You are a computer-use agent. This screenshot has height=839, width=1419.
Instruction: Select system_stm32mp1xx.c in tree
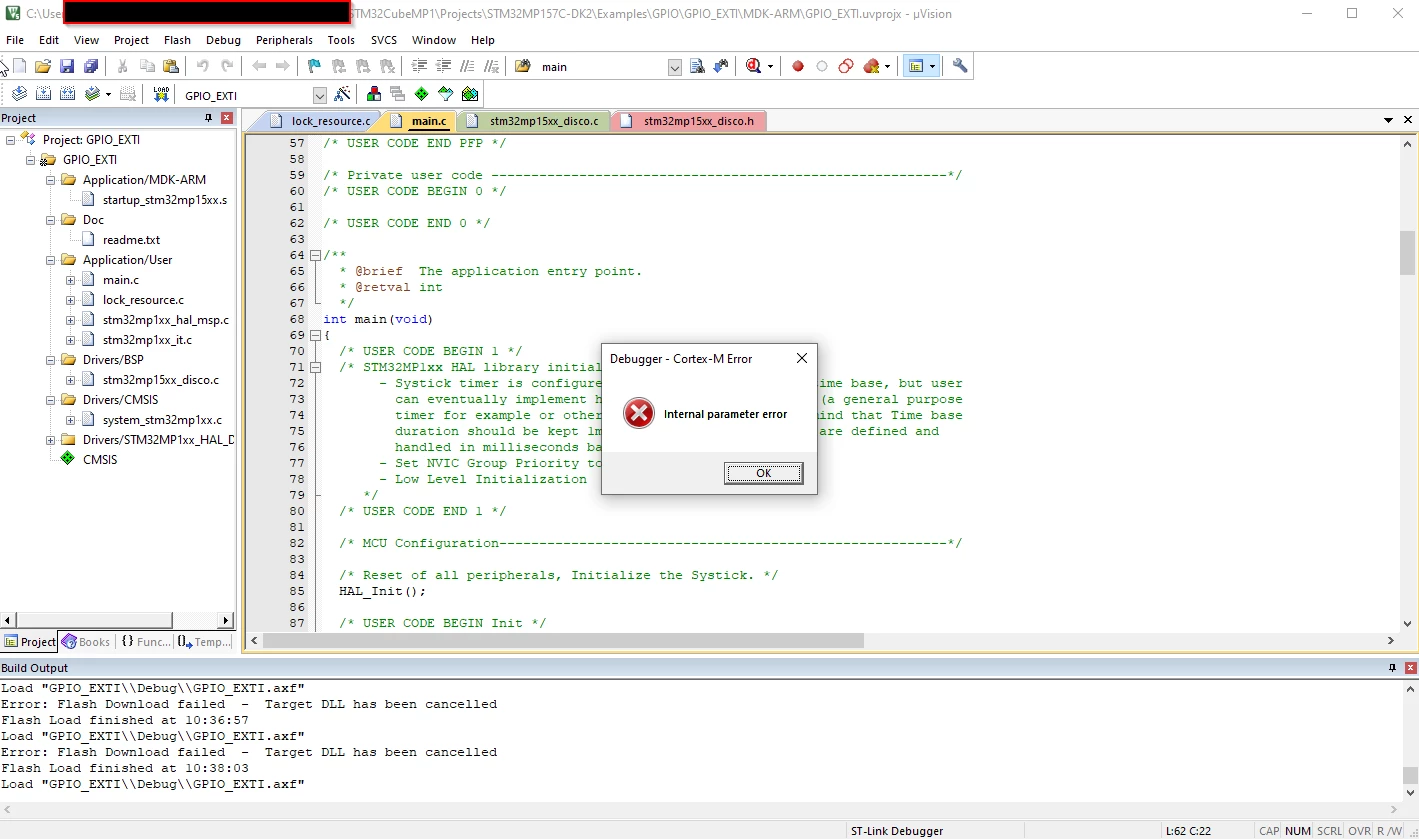coord(162,420)
